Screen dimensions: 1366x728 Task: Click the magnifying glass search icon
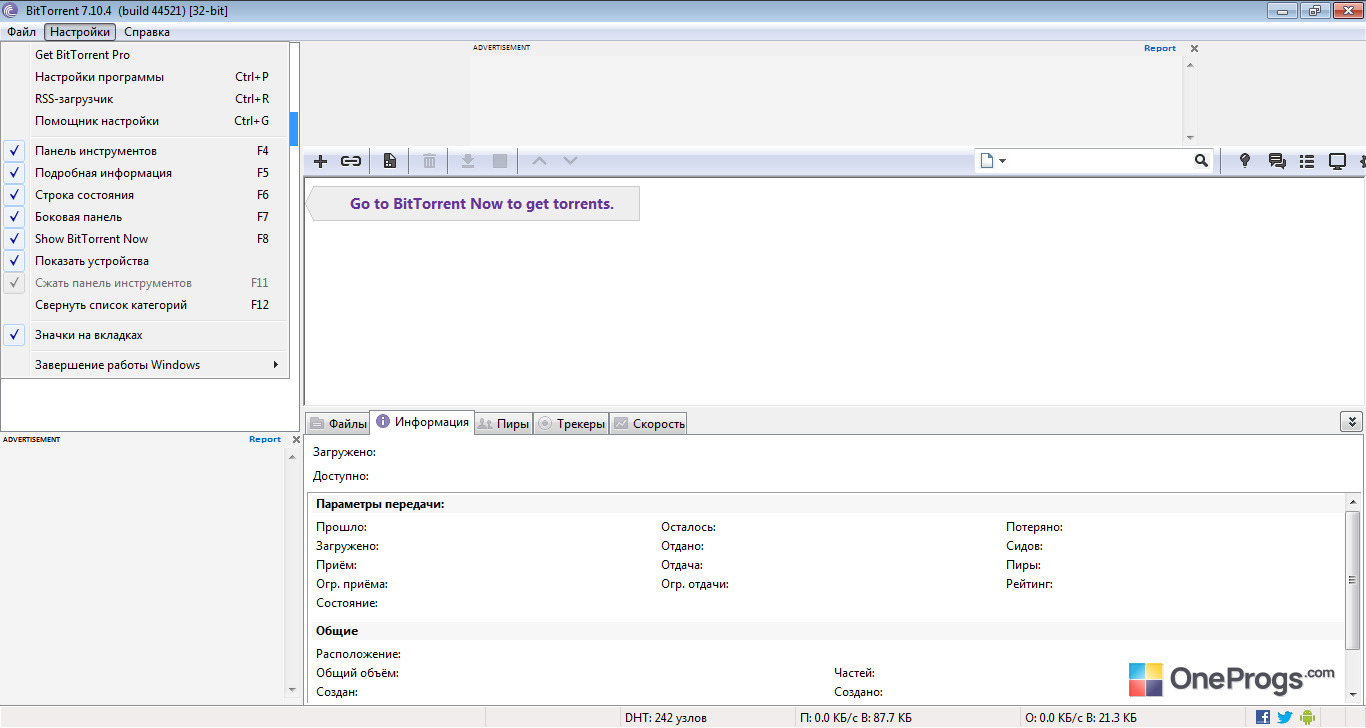(1201, 161)
